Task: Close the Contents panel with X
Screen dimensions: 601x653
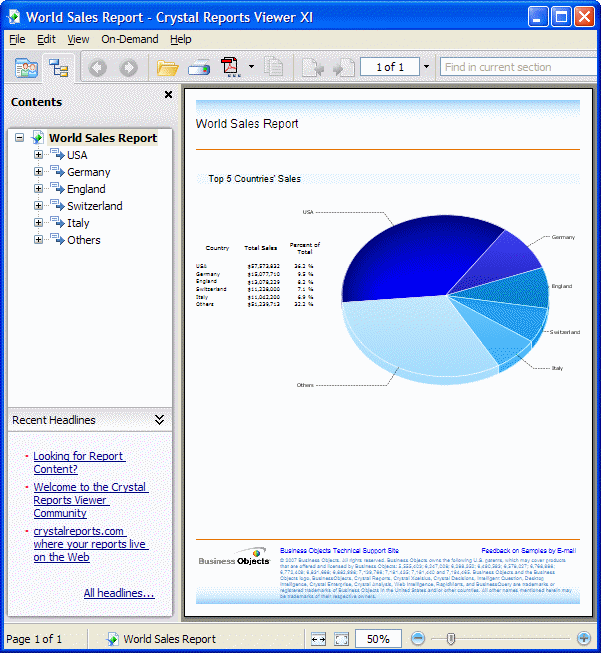Action: pyautogui.click(x=168, y=95)
